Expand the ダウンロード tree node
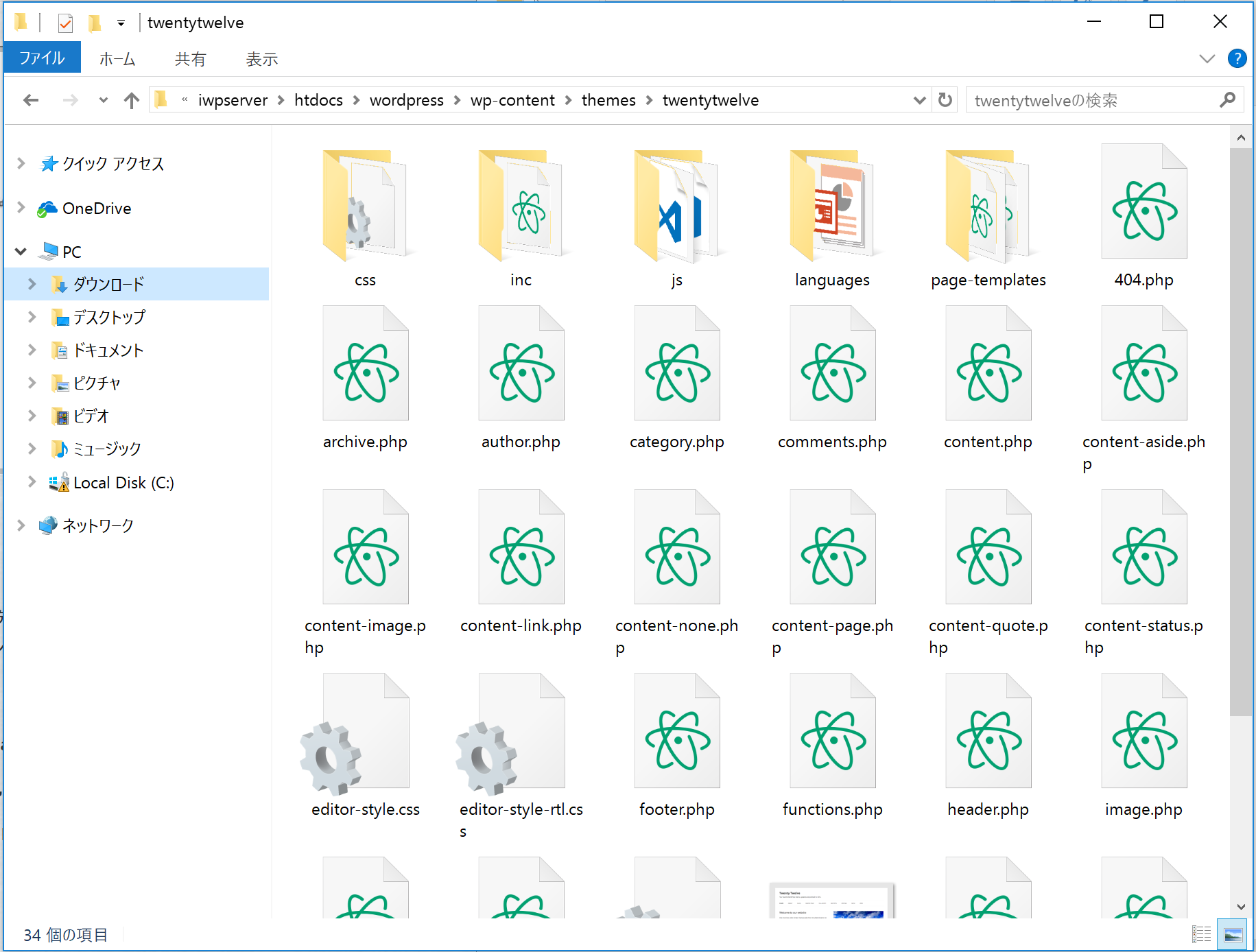 click(32, 283)
